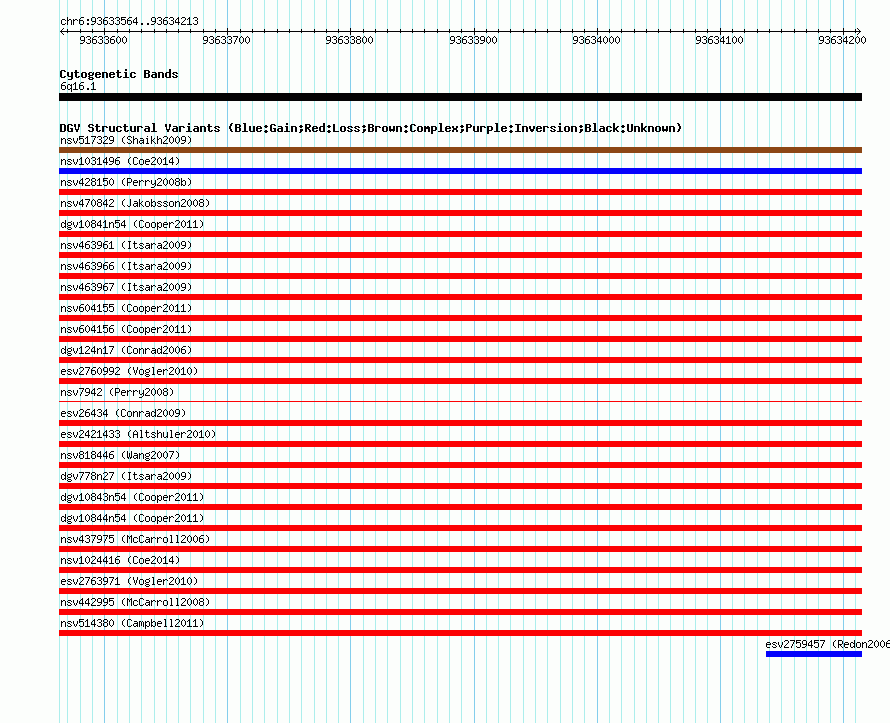Click the black 6q16.1 cytogenetic band bar
The height and width of the screenshot is (723, 890).
460,97
